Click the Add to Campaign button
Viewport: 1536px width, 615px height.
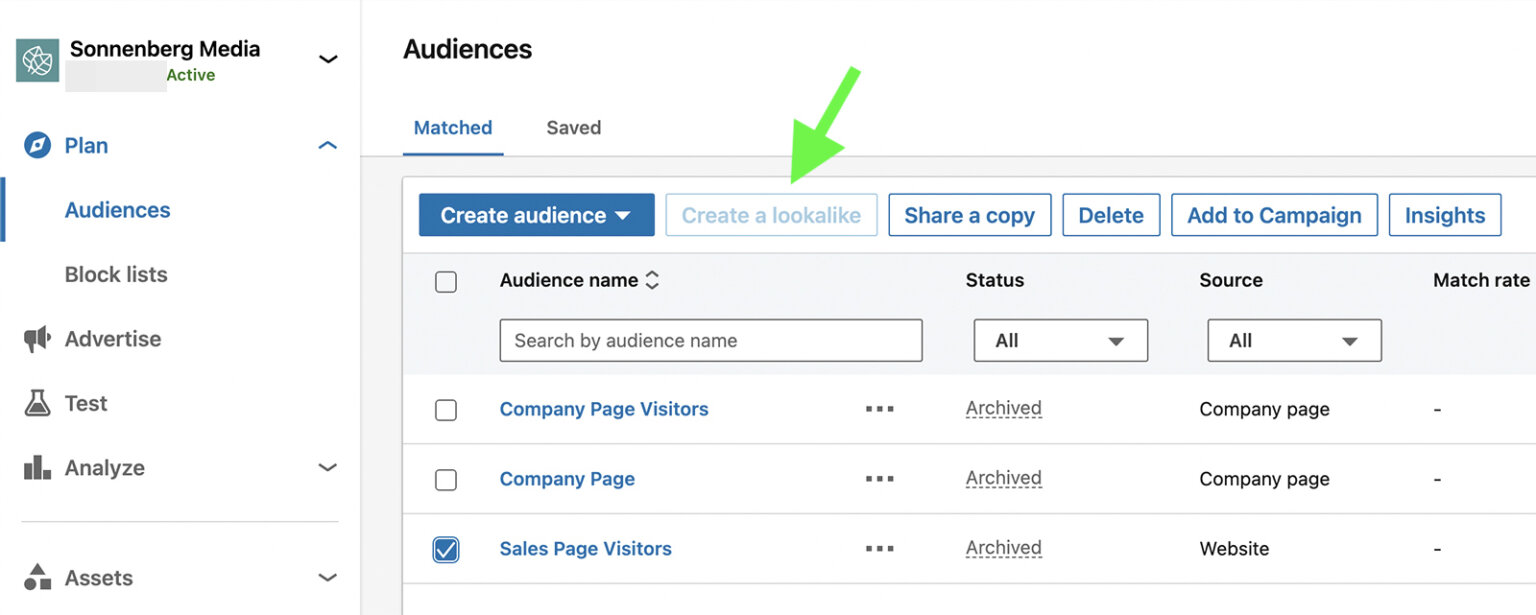1274,214
